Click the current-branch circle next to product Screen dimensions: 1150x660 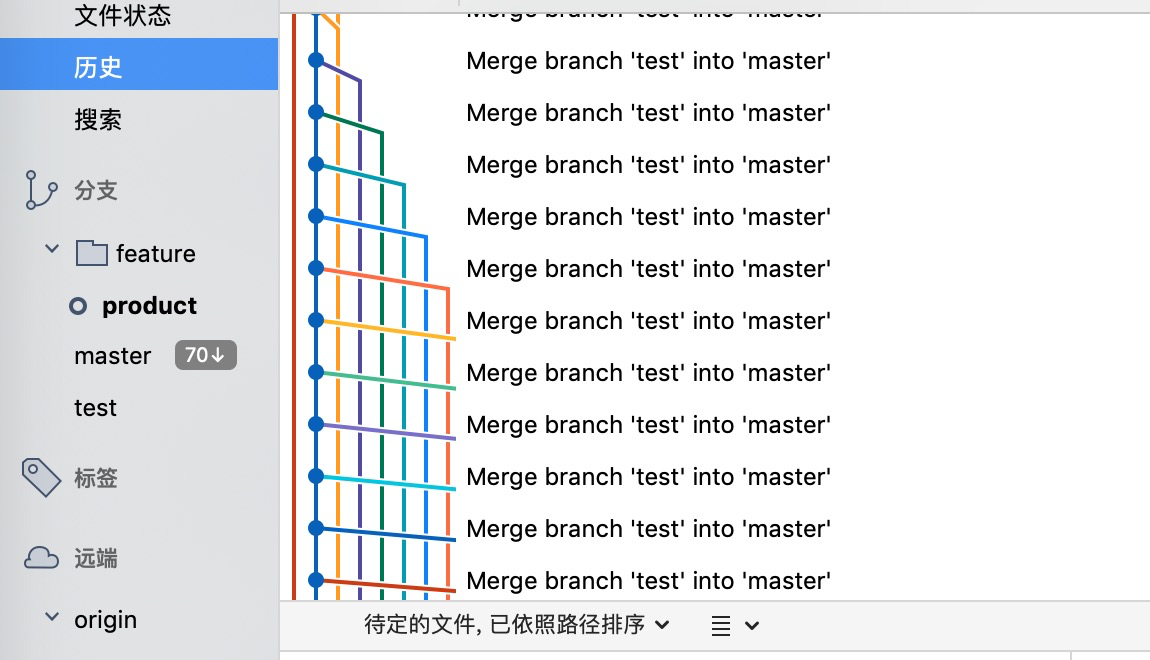coord(78,306)
